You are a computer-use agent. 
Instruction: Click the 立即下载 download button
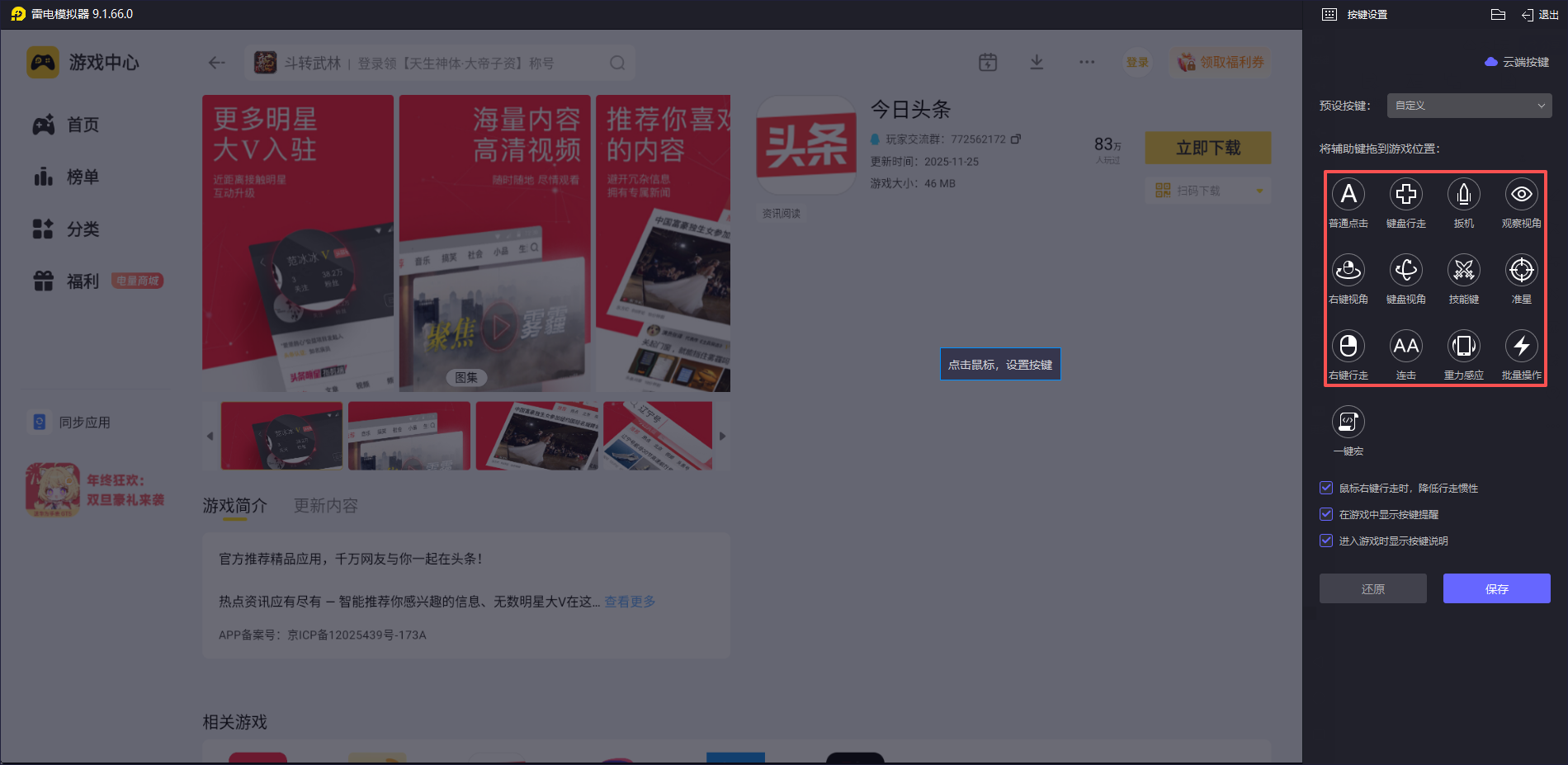pos(1208,148)
